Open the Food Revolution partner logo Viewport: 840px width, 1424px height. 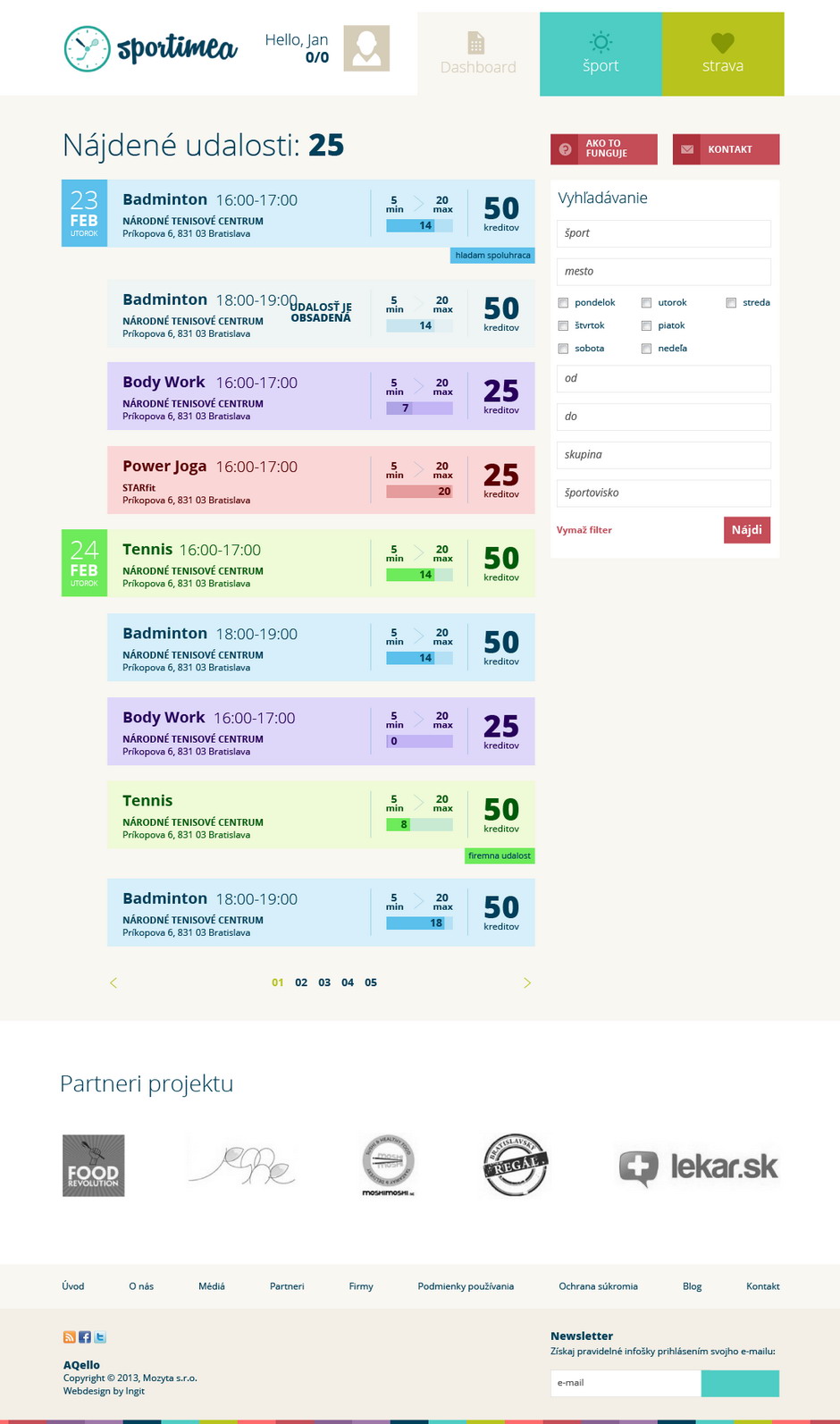94,1166
